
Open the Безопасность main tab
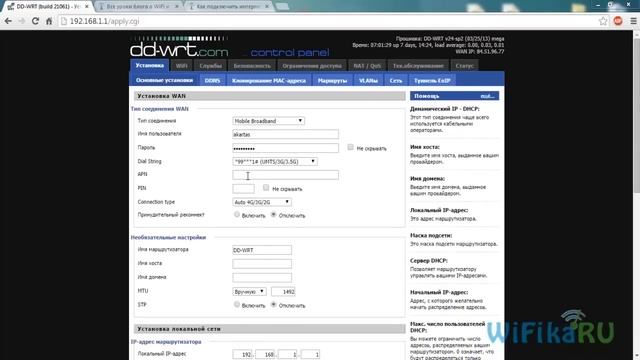pos(252,66)
